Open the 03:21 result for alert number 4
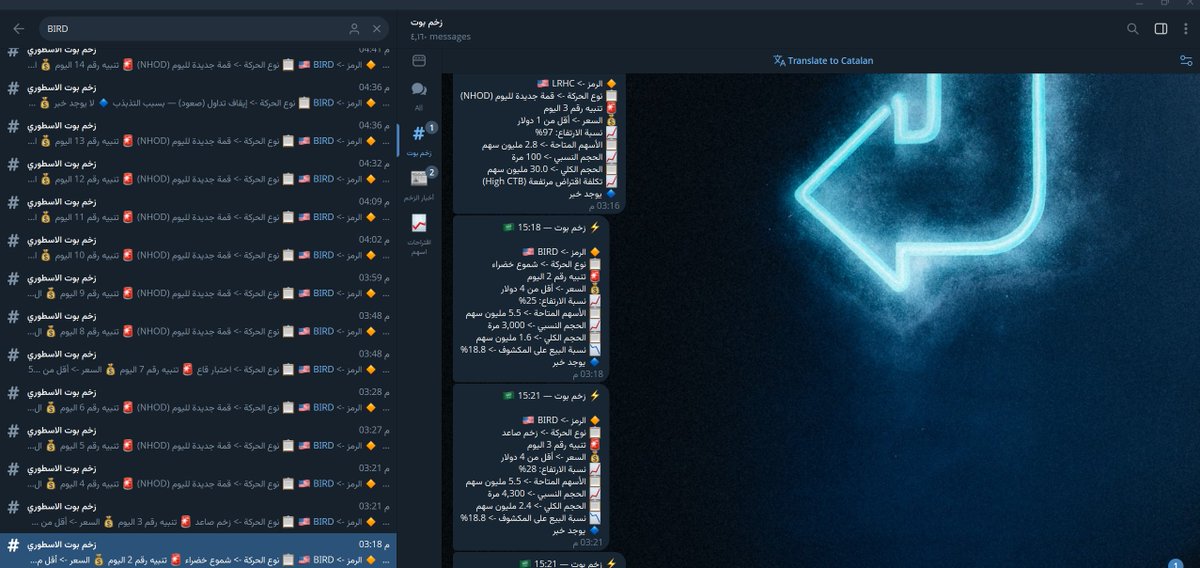 198,475
